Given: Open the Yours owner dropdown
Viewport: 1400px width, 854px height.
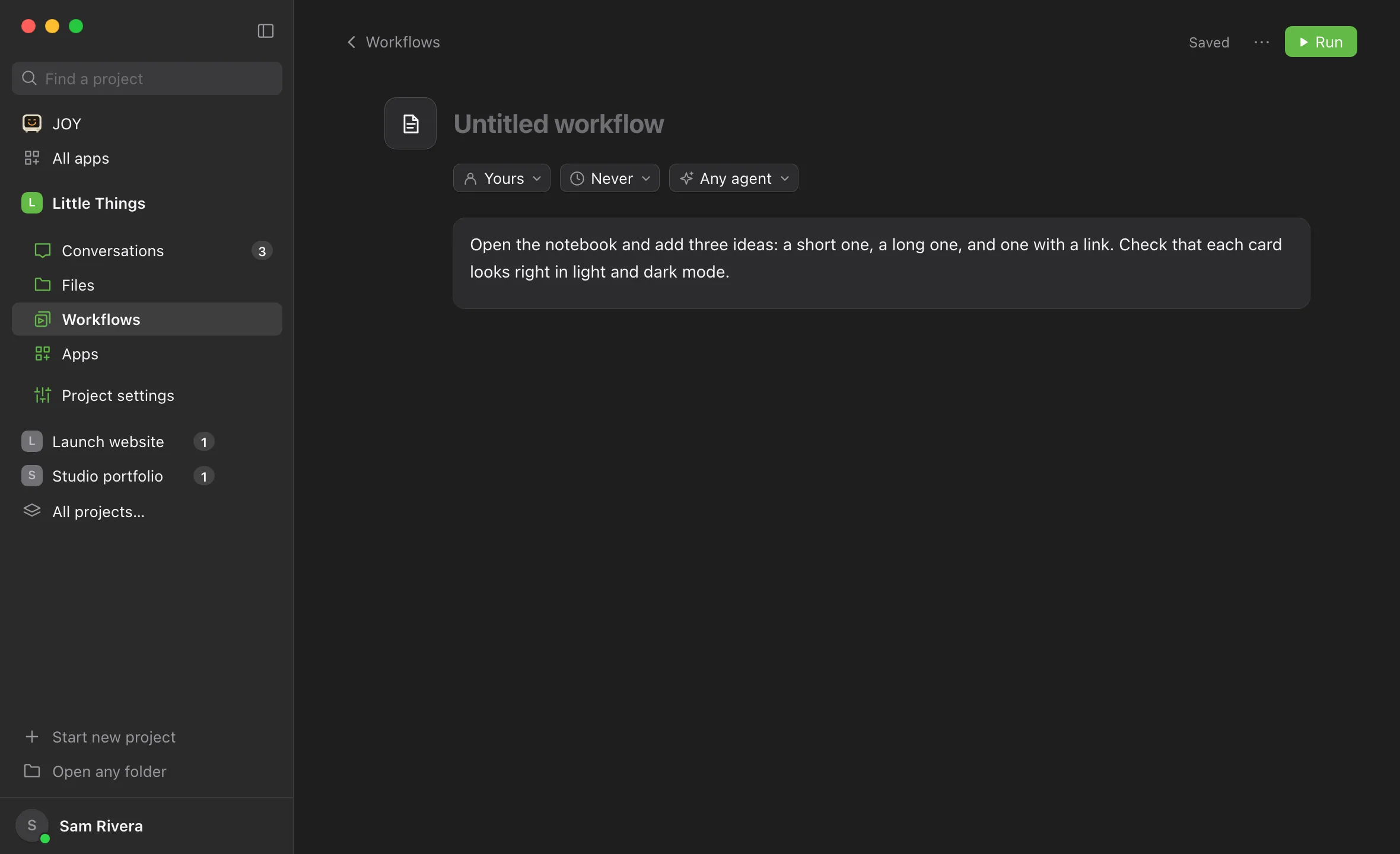Looking at the screenshot, I should tap(501, 178).
